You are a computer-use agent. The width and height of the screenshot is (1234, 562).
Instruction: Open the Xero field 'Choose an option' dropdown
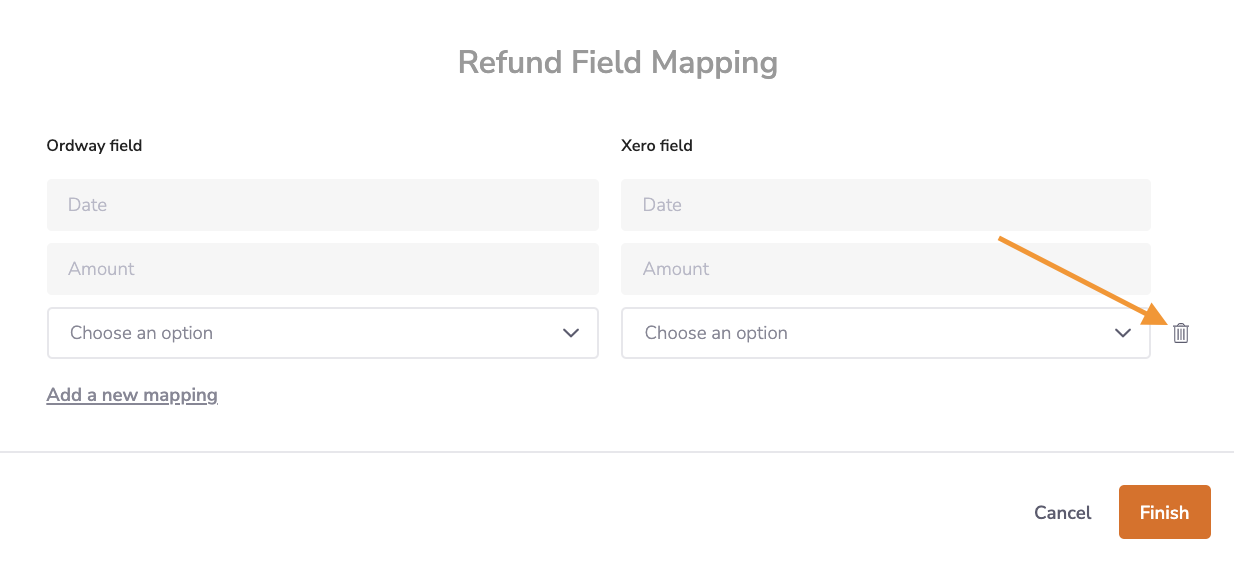(886, 333)
